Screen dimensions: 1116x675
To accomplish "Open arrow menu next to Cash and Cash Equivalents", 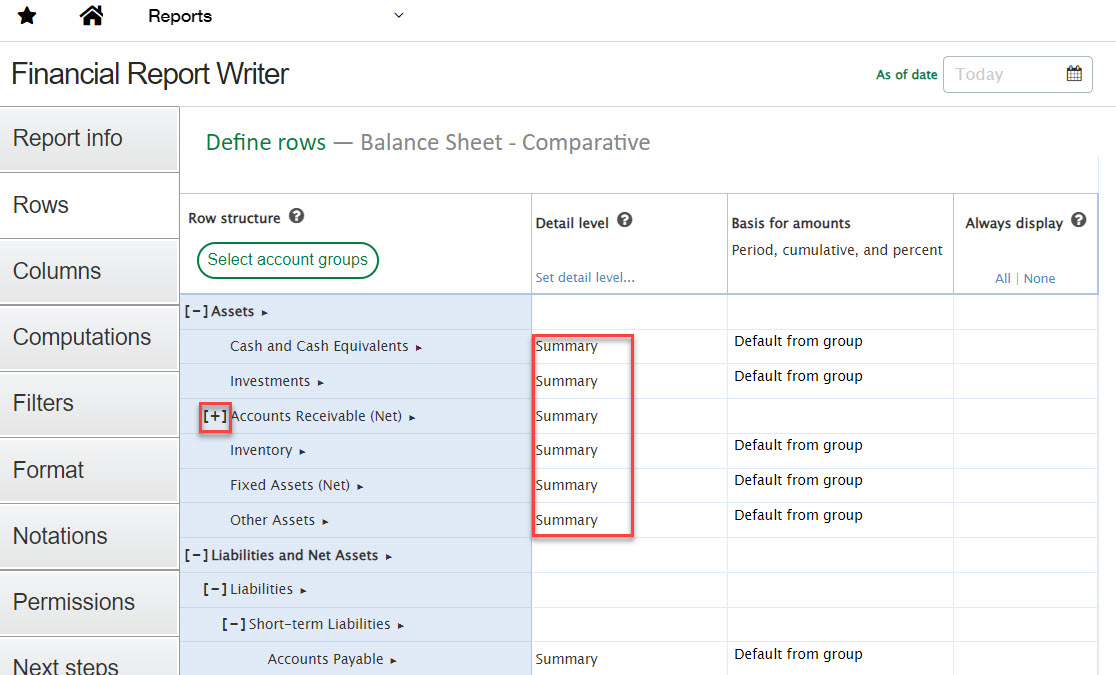I will (419, 347).
